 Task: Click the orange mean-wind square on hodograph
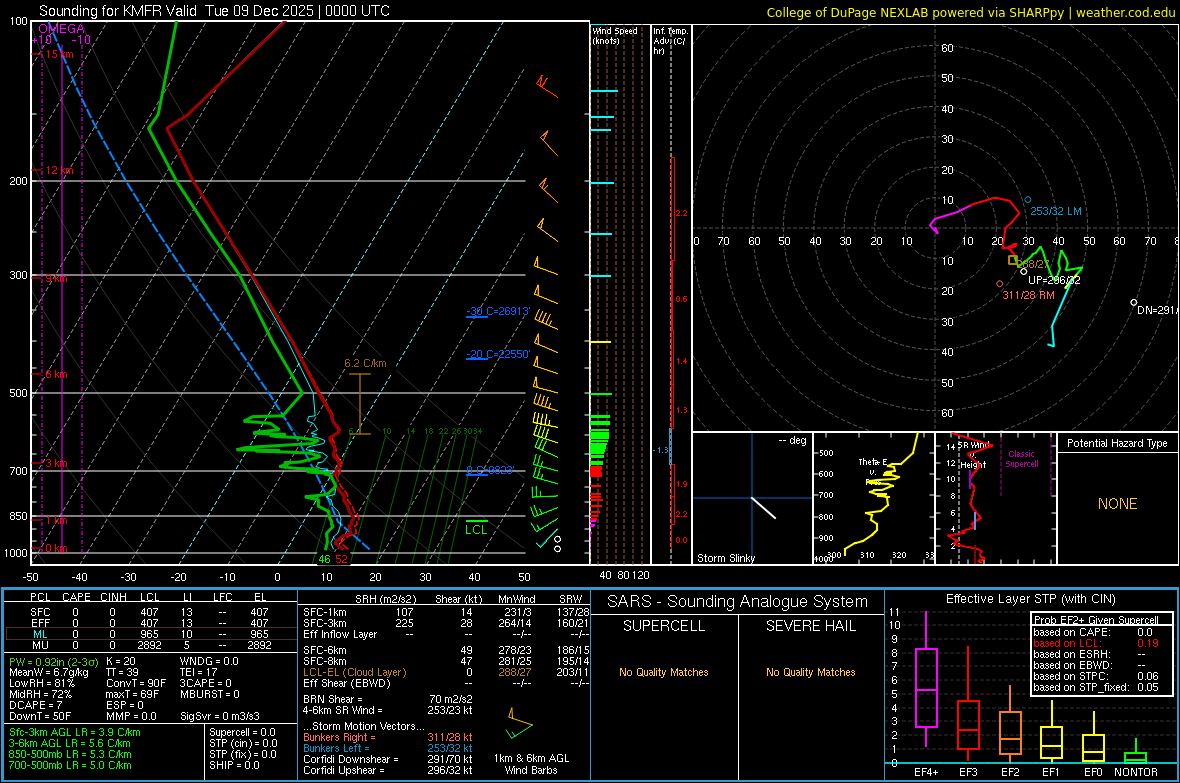[1013, 260]
